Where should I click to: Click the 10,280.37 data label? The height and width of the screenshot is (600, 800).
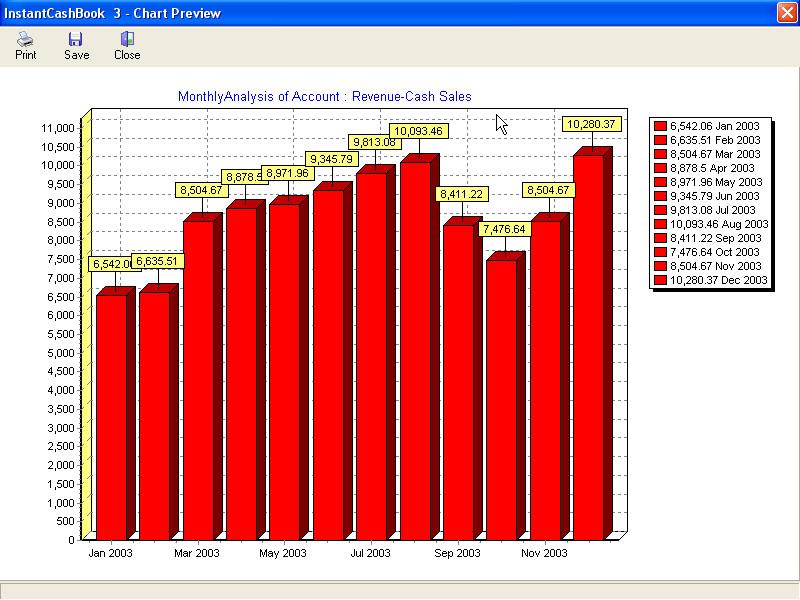(x=592, y=124)
